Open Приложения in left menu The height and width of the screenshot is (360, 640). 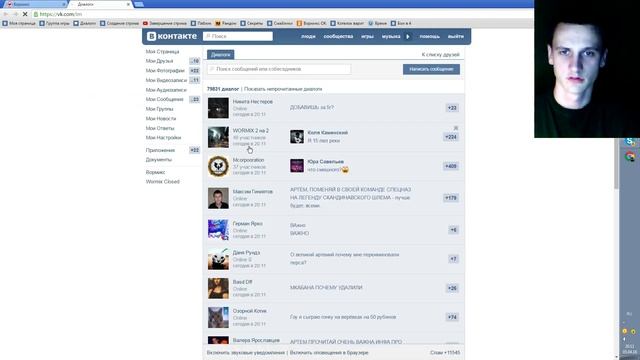pyautogui.click(x=160, y=150)
